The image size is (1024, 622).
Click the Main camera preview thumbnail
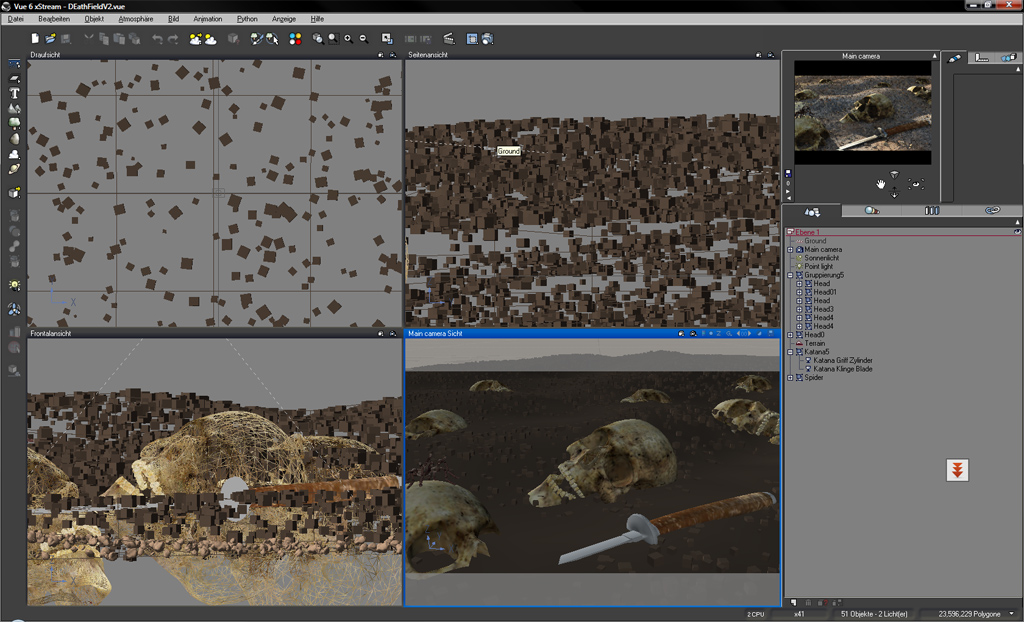(862, 112)
